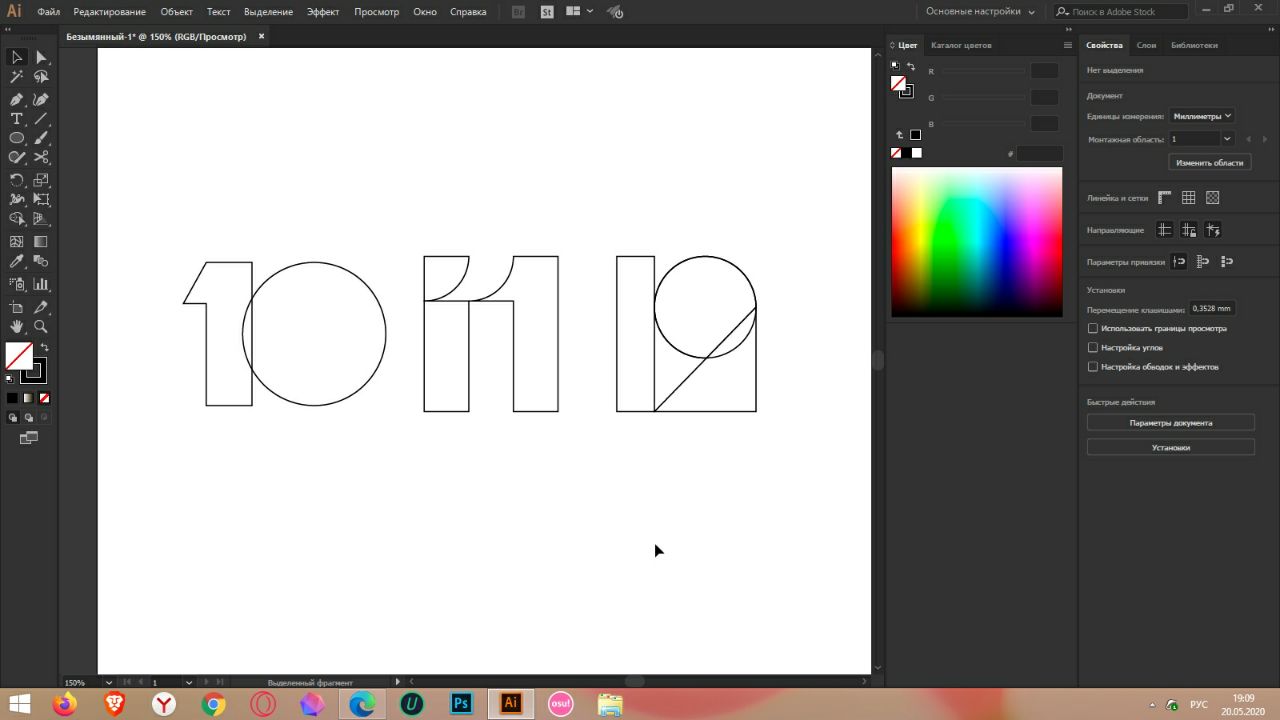
Task: Select the Gradient tool
Action: click(x=41, y=242)
